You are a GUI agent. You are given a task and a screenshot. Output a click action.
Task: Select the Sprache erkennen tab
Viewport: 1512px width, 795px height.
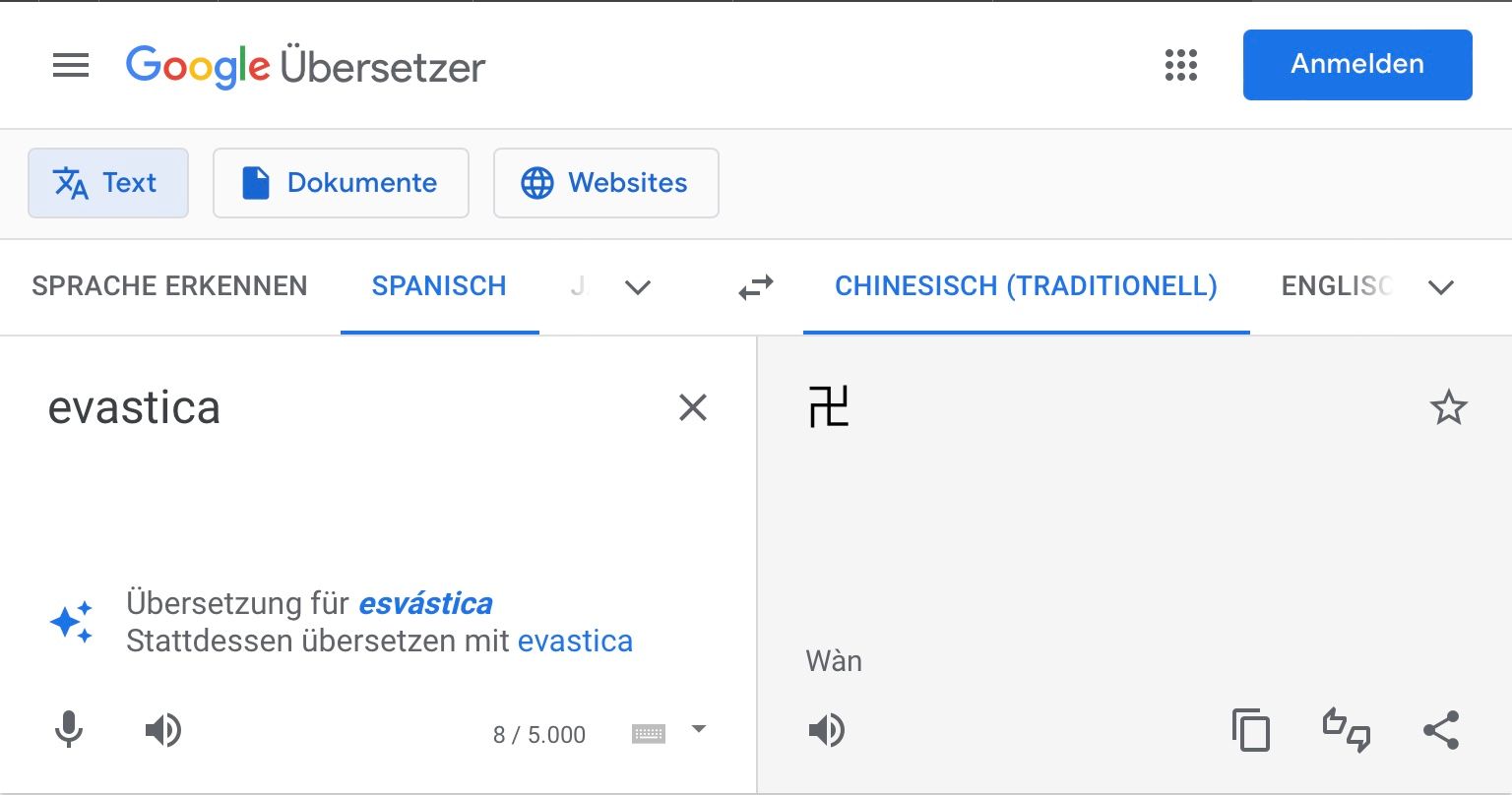pos(169,286)
